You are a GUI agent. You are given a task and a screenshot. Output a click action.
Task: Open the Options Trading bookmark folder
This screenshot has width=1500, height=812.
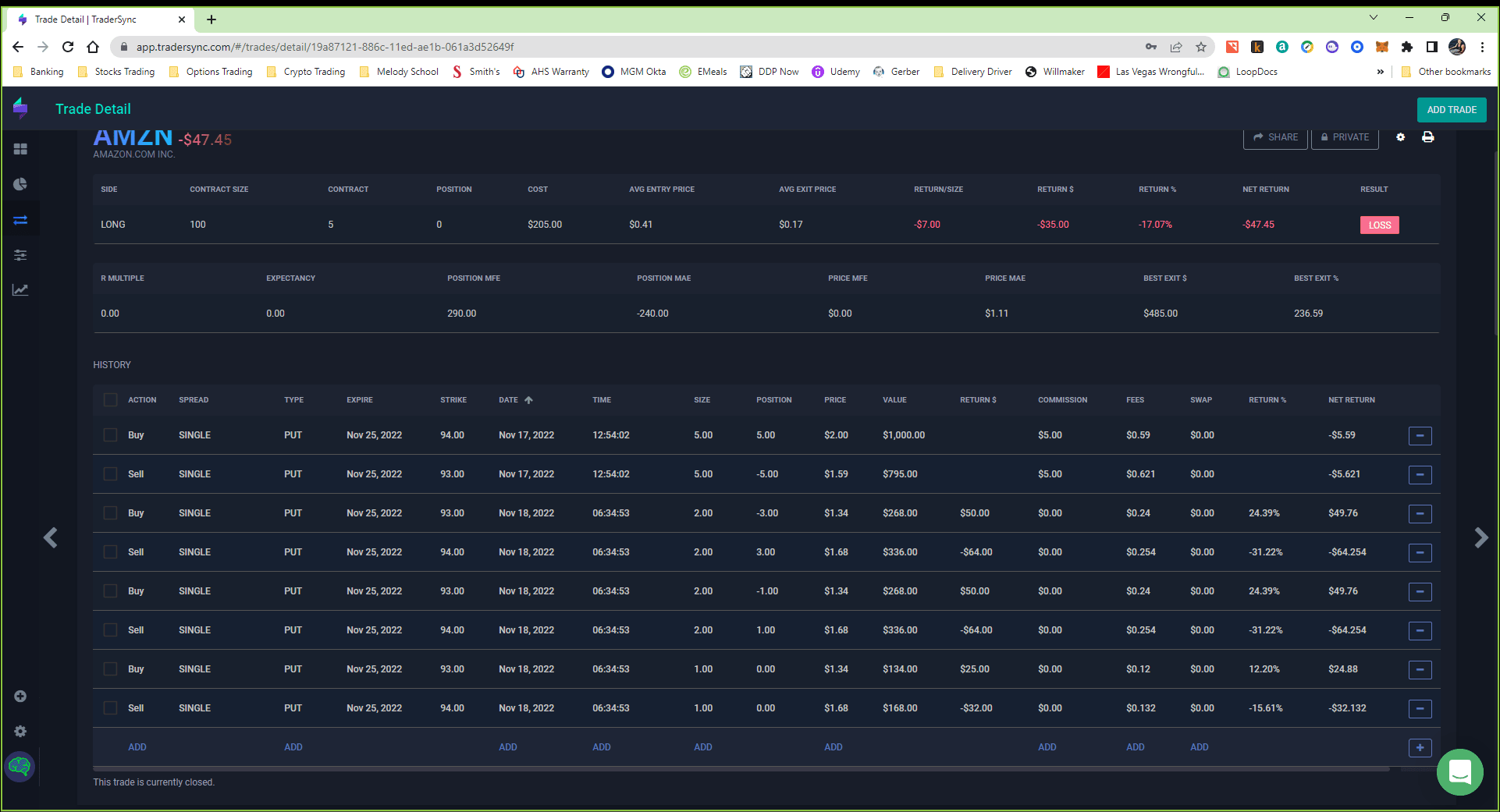pyautogui.click(x=211, y=72)
